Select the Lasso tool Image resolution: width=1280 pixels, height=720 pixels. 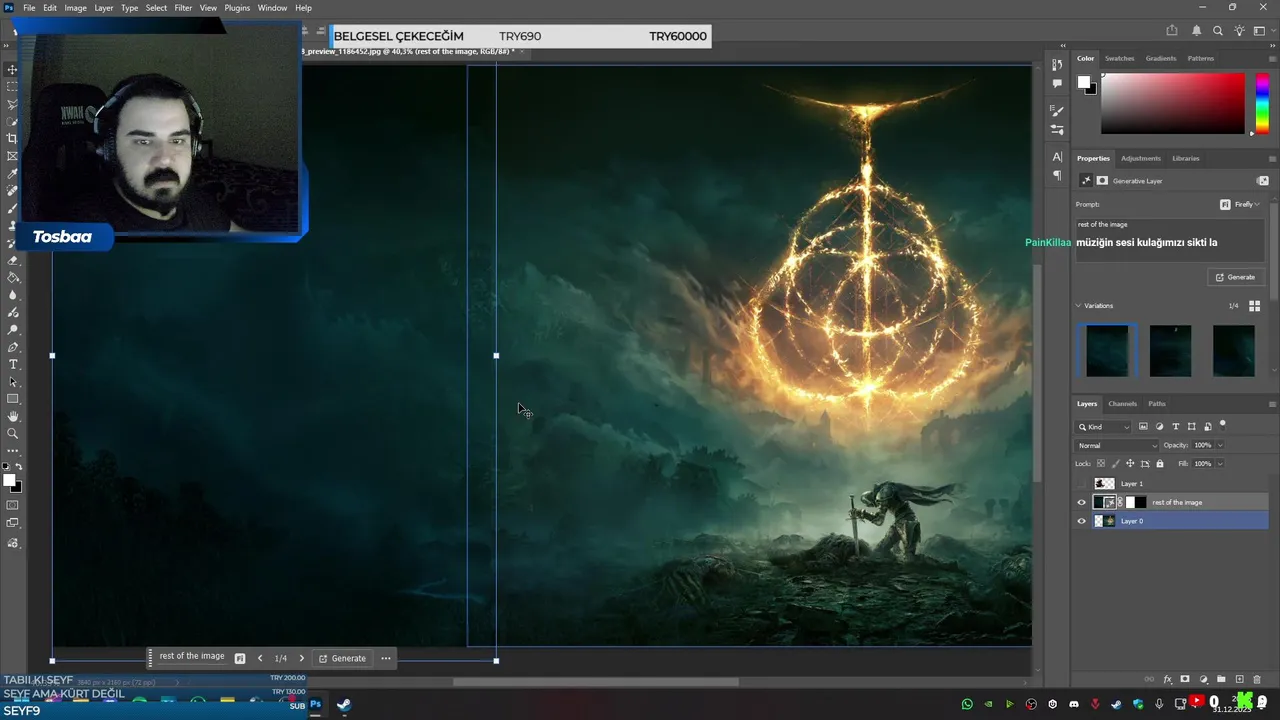[12, 104]
